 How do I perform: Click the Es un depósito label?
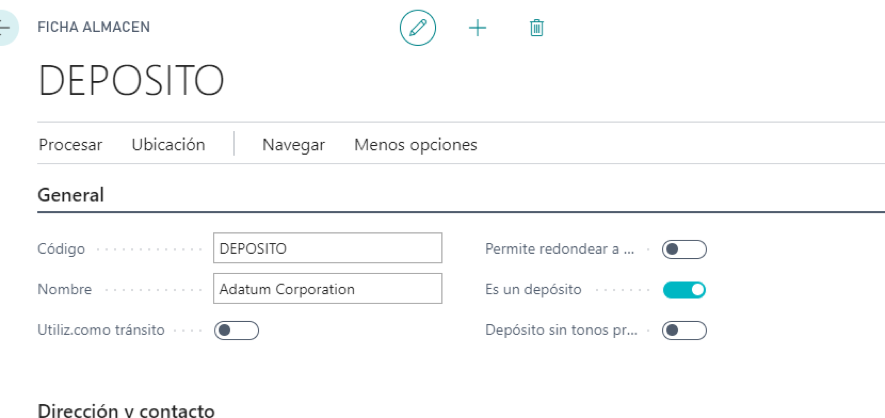coord(533,289)
